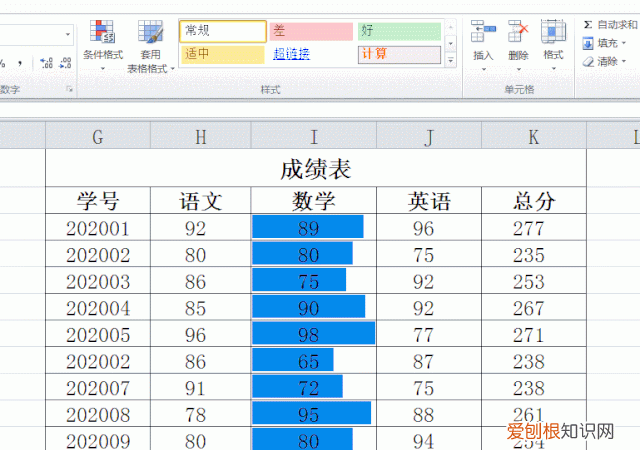This screenshot has height=450, width=640.
Task: Select the 英语 cell showing 96
Action: coord(429,227)
